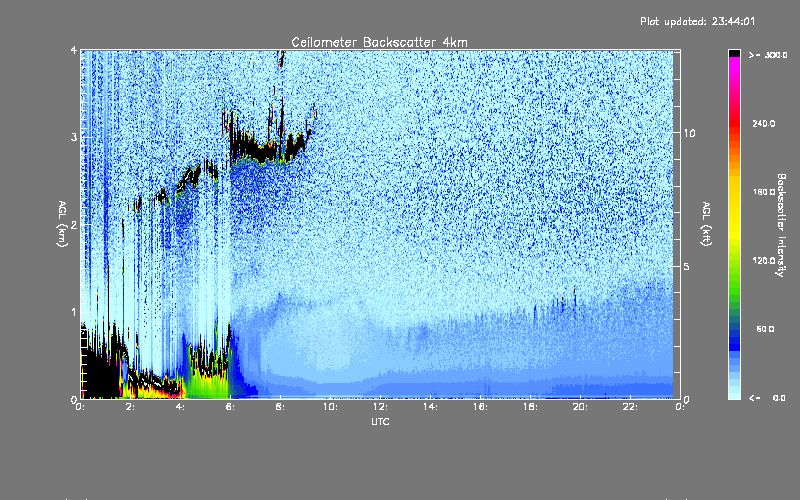Click the "4" tick on the km axis
The height and width of the screenshot is (500, 800).
click(74, 50)
